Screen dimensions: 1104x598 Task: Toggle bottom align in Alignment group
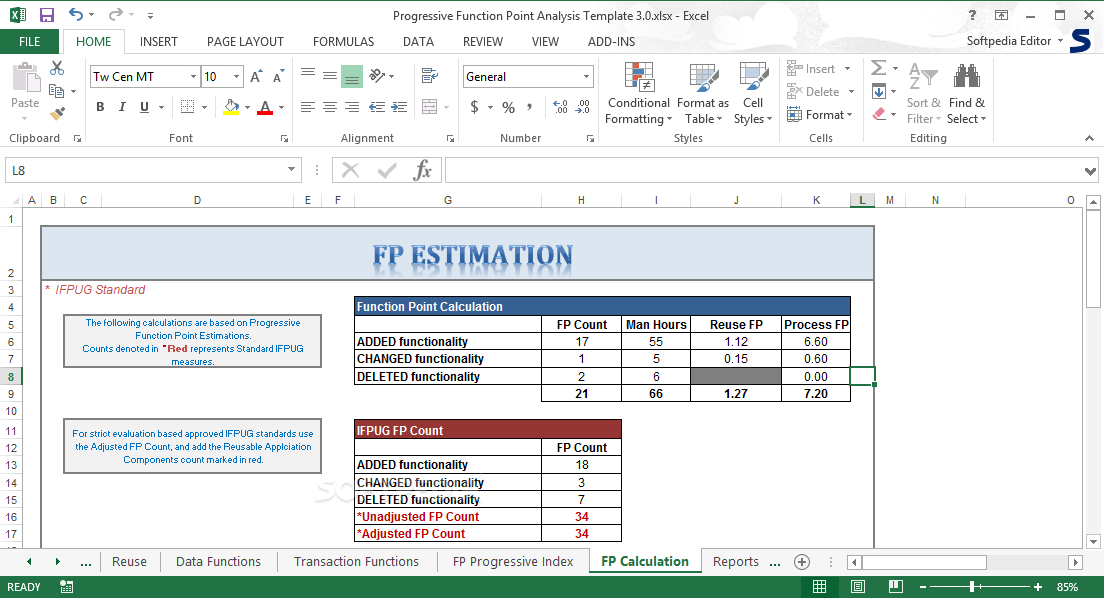point(351,76)
